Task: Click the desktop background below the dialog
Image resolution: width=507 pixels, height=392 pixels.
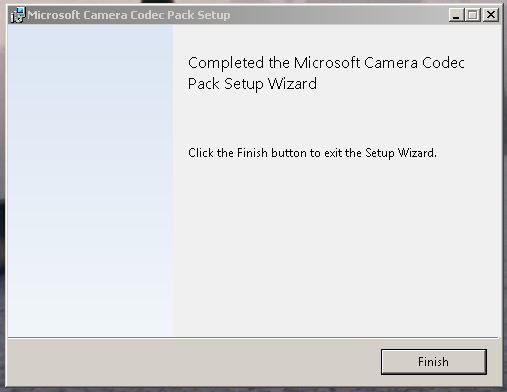Action: (253, 390)
